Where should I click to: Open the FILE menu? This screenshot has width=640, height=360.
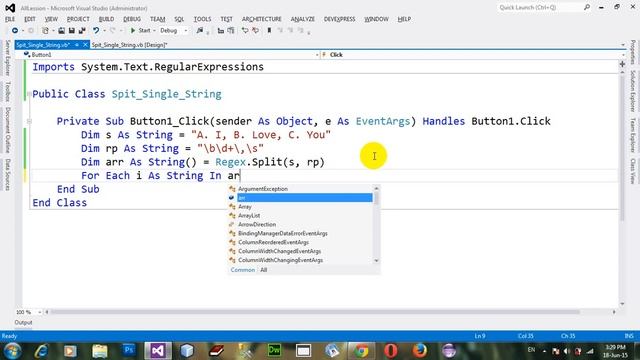pos(10,19)
